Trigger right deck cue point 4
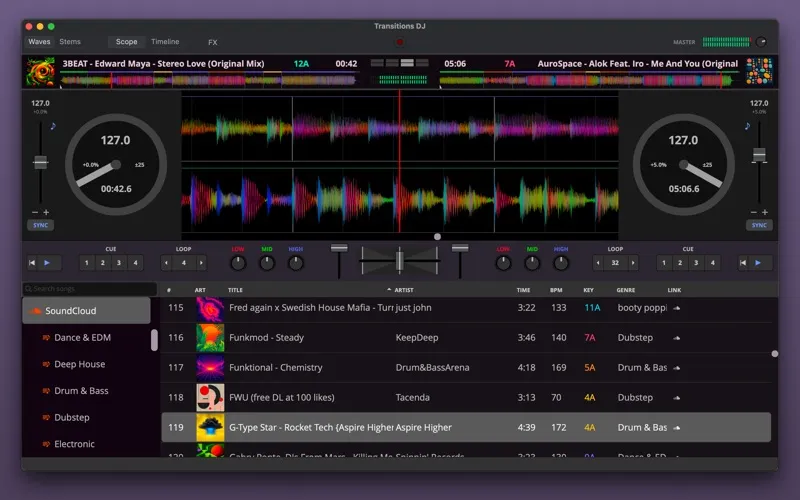Viewport: 800px width, 500px height. click(712, 263)
